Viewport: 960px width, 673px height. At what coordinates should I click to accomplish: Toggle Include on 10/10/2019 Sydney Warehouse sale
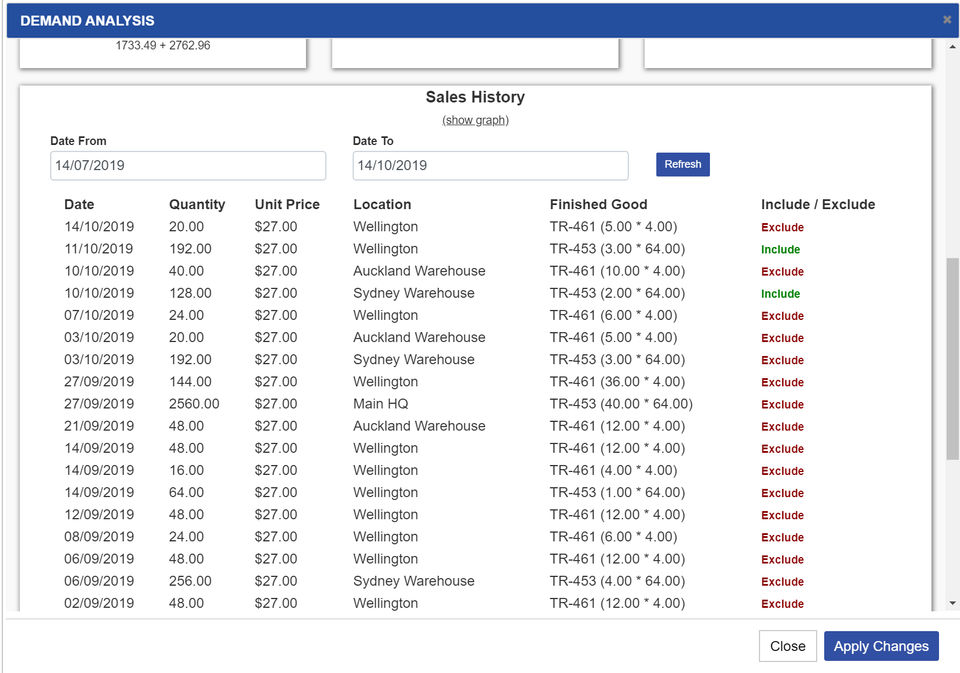coord(780,294)
